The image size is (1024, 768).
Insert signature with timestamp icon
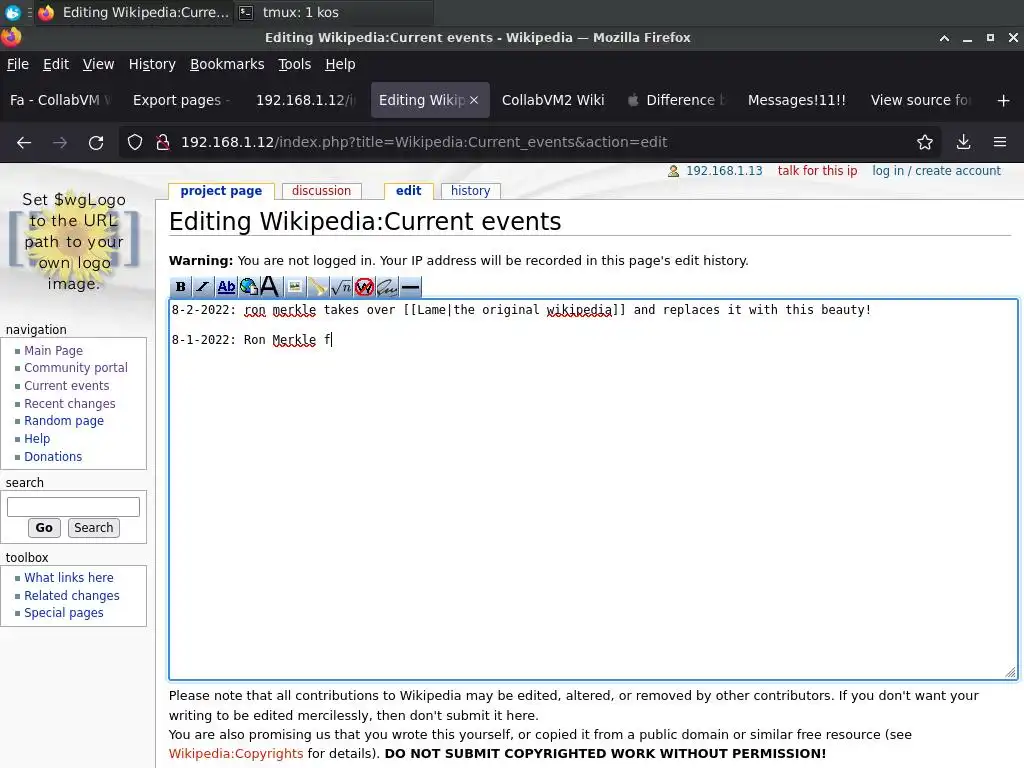pyautogui.click(x=387, y=287)
